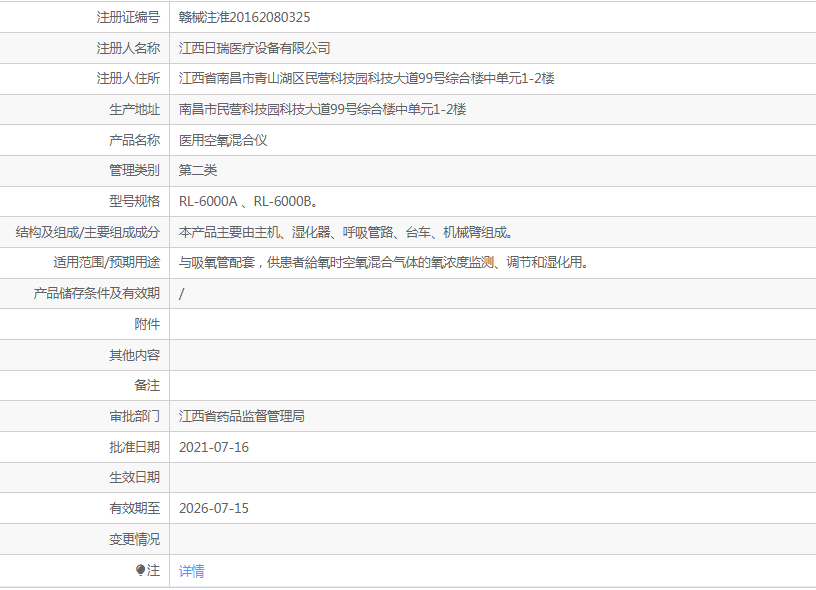Click the 适用范围/预期用途 label
Image resolution: width=816 pixels, height=590 pixels.
click(x=107, y=262)
